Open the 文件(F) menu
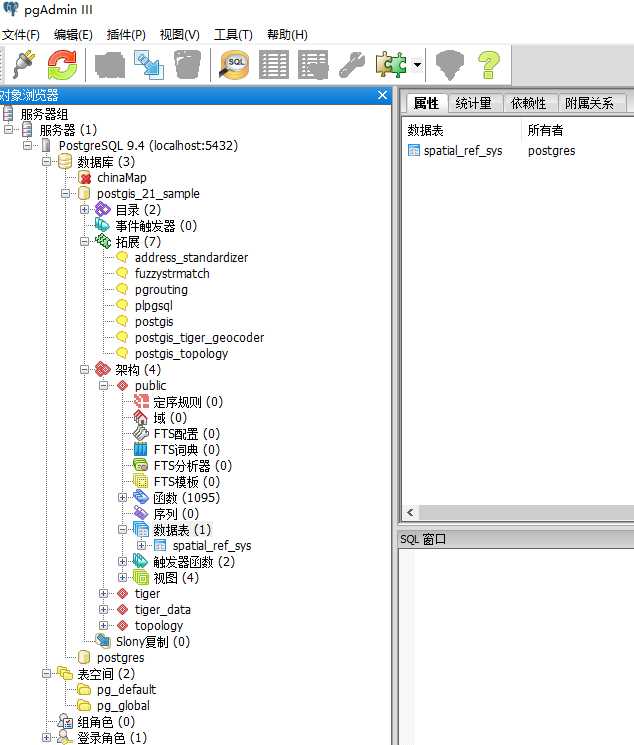 tap(20, 35)
